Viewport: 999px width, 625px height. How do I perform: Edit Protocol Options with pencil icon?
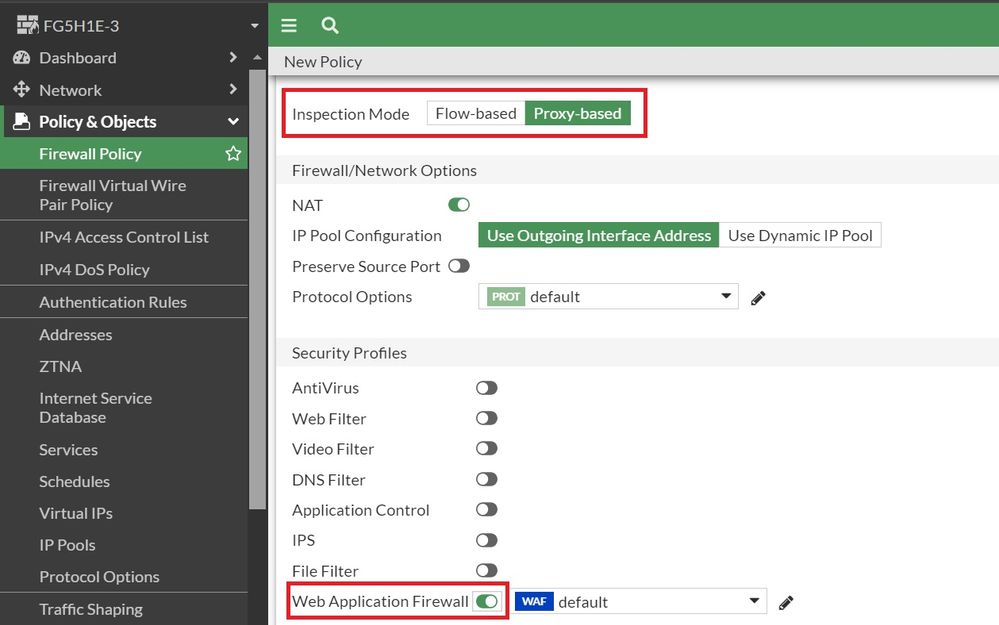[758, 298]
